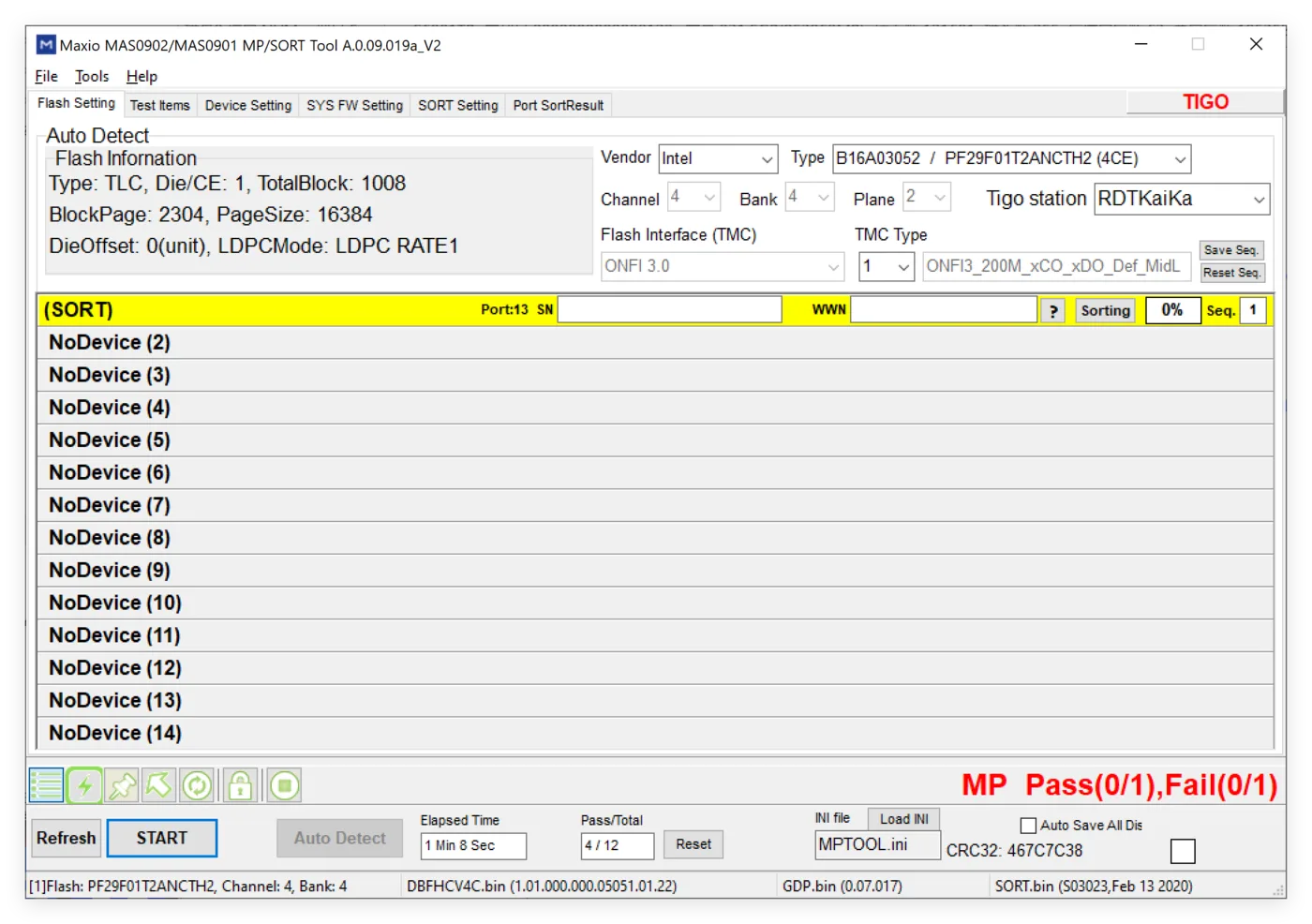
Task: Click the SN input field
Action: [x=670, y=310]
